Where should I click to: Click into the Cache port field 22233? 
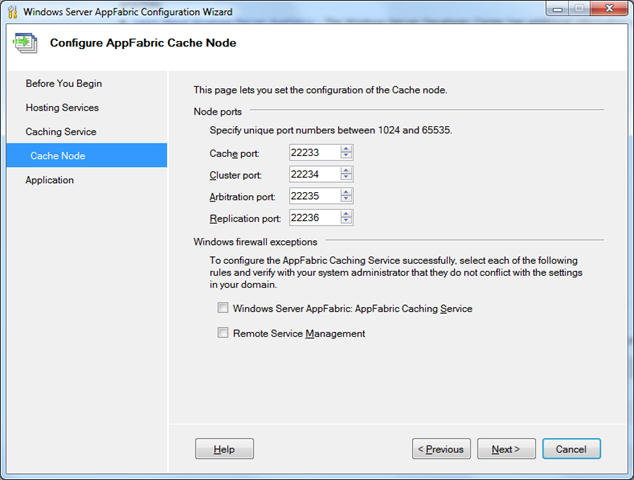[x=315, y=152]
